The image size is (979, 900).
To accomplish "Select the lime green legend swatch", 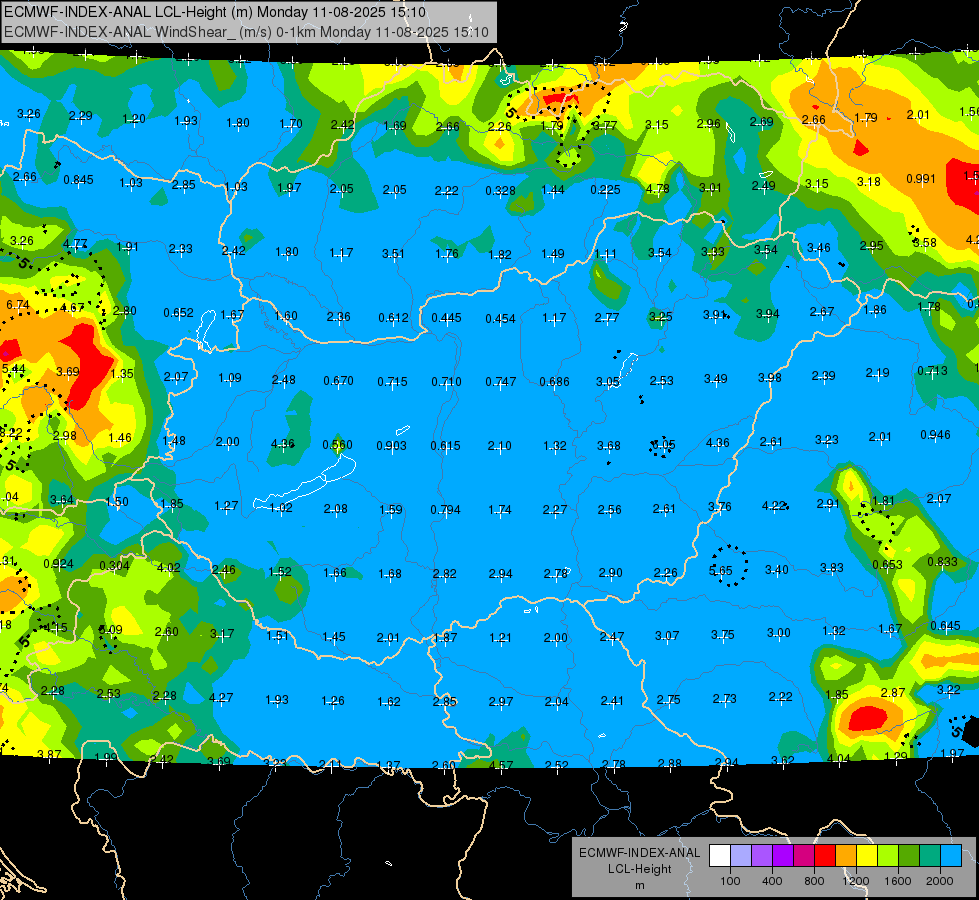I will coord(888,856).
